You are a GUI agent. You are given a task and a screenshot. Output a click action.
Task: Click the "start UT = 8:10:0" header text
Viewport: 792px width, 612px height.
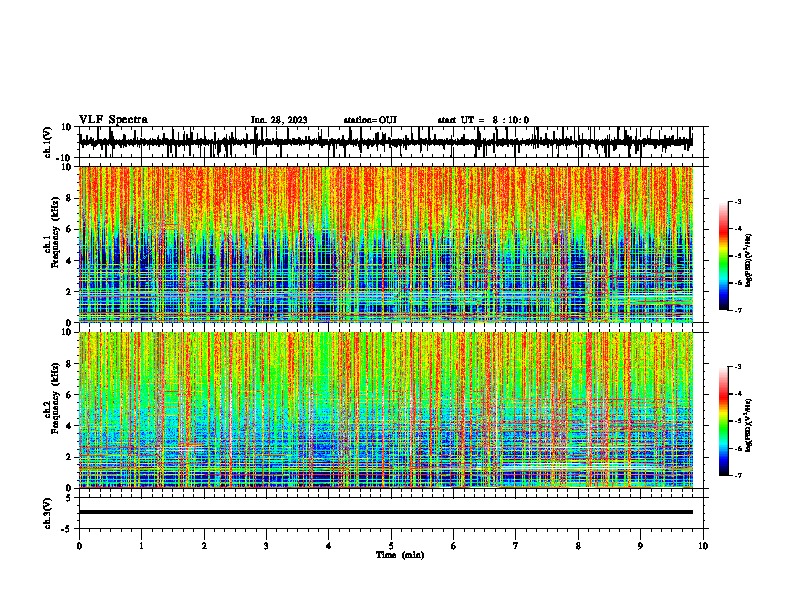click(x=483, y=120)
